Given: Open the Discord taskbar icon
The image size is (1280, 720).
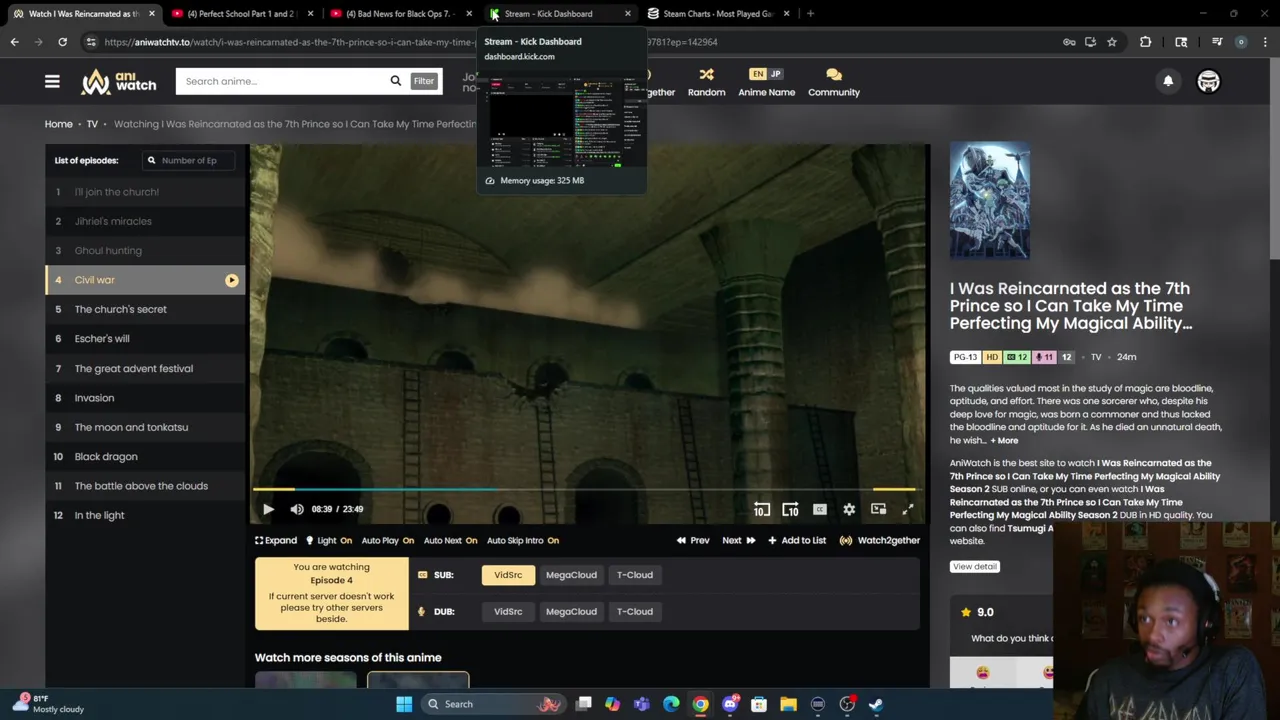Looking at the screenshot, I should [x=730, y=704].
